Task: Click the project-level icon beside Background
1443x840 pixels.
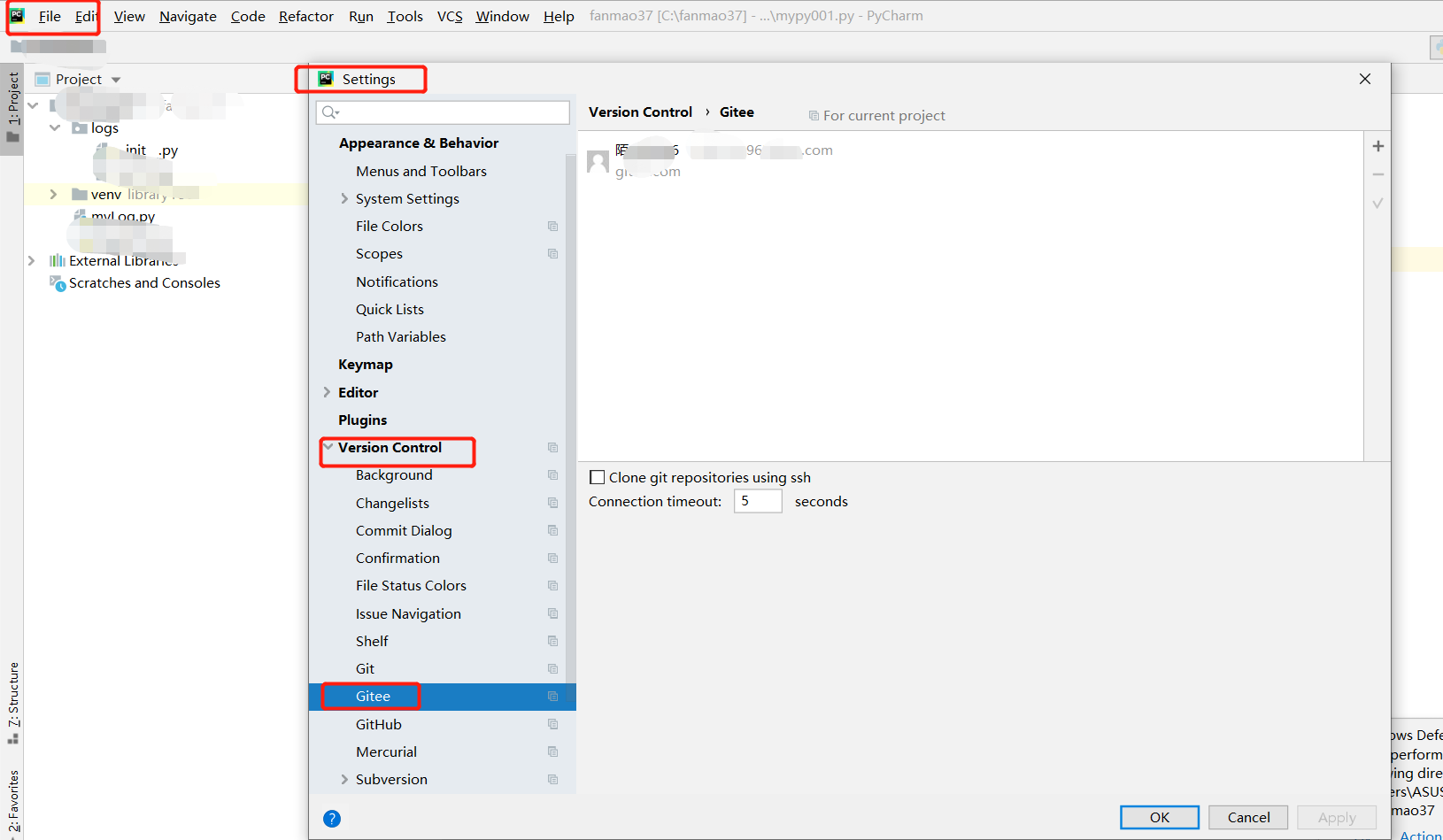Action: coord(553,475)
